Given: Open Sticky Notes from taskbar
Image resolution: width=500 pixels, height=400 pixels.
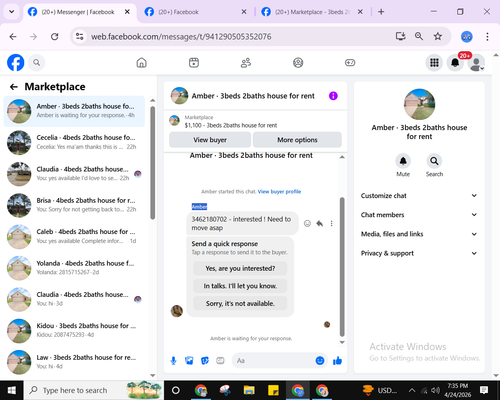Looking at the screenshot, I should tap(273, 390).
